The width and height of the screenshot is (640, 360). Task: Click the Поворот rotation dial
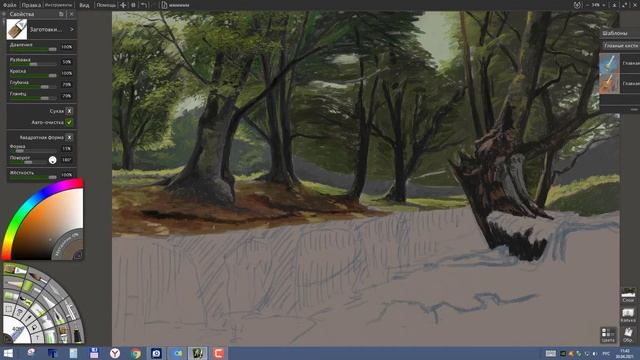pyautogui.click(x=53, y=160)
